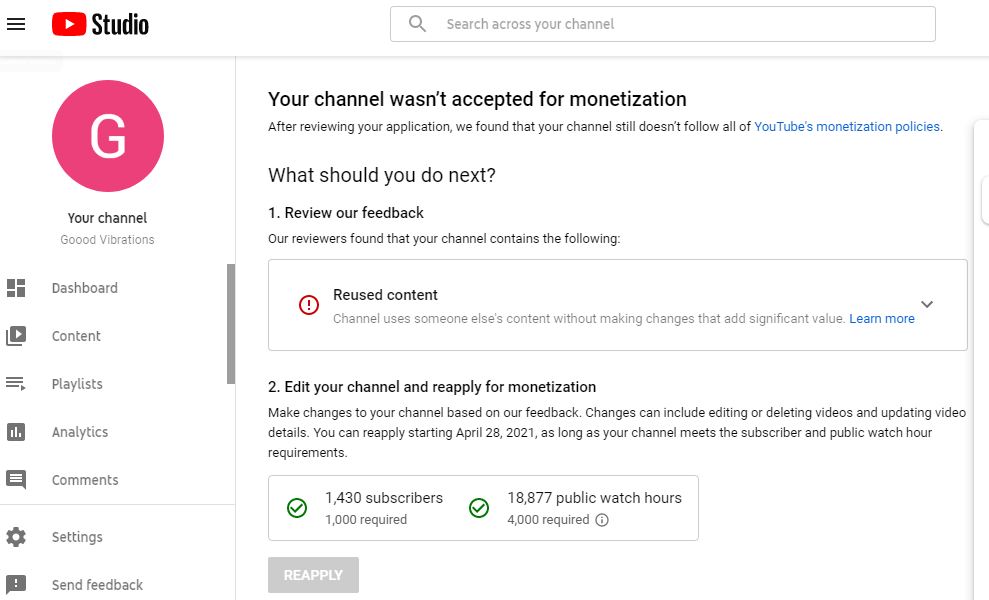
Task: Click the Learn more link
Action: 881,319
